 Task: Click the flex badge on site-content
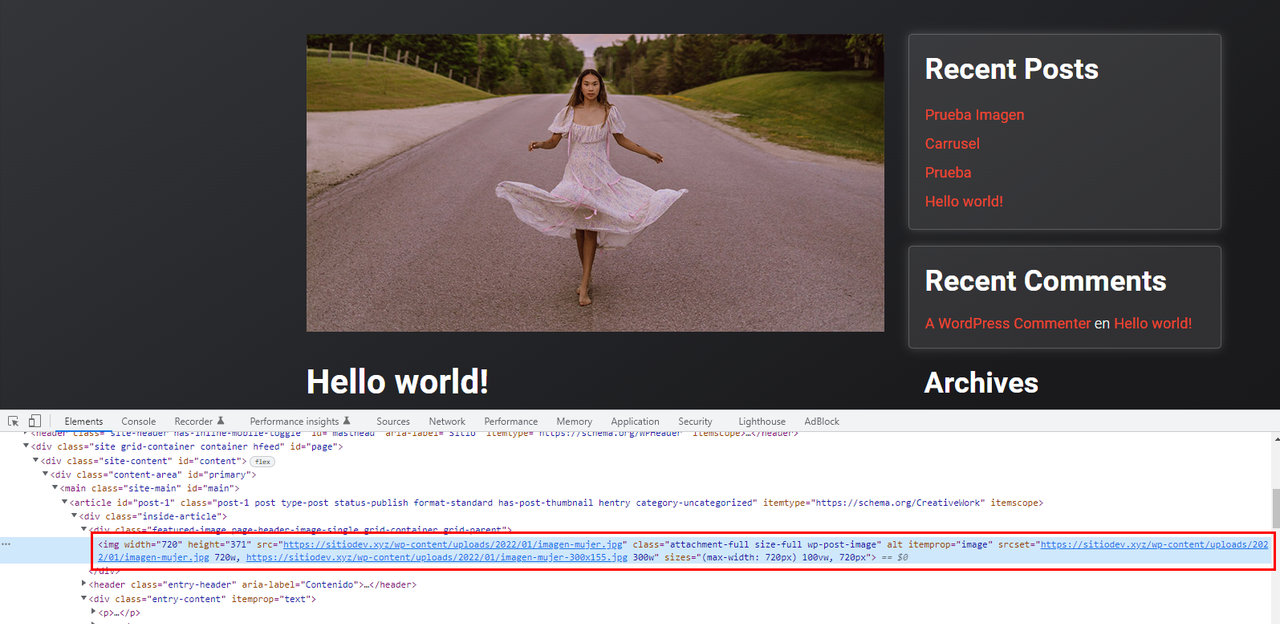coord(262,461)
